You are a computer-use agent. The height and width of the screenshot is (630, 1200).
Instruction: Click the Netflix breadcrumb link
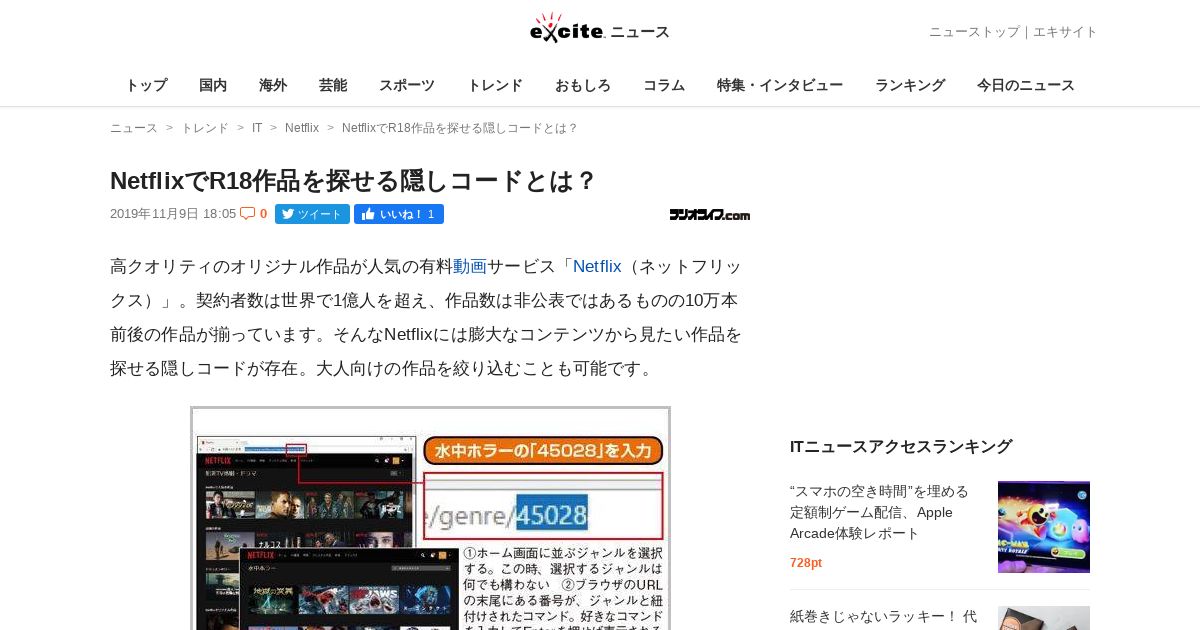(x=302, y=128)
